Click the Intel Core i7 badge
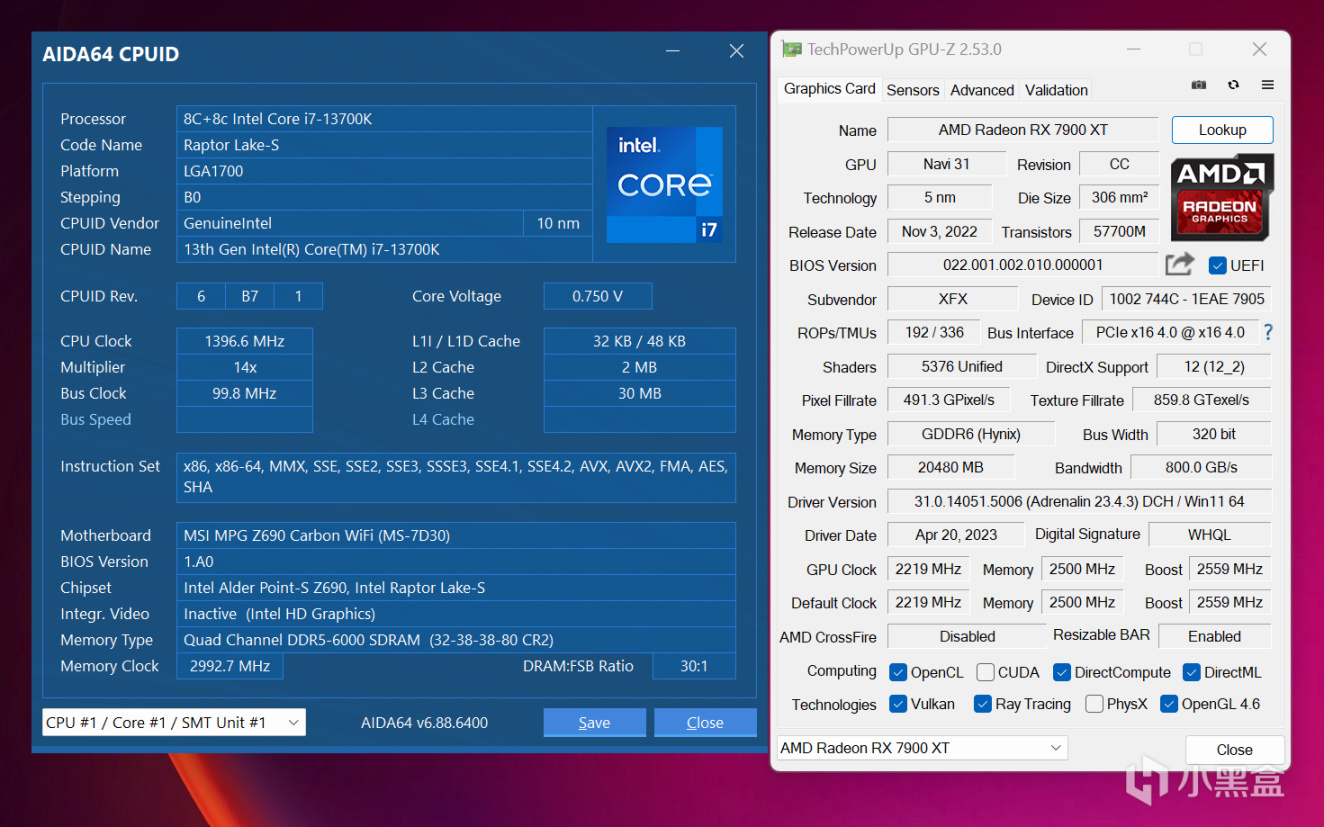1324x827 pixels. click(x=664, y=184)
